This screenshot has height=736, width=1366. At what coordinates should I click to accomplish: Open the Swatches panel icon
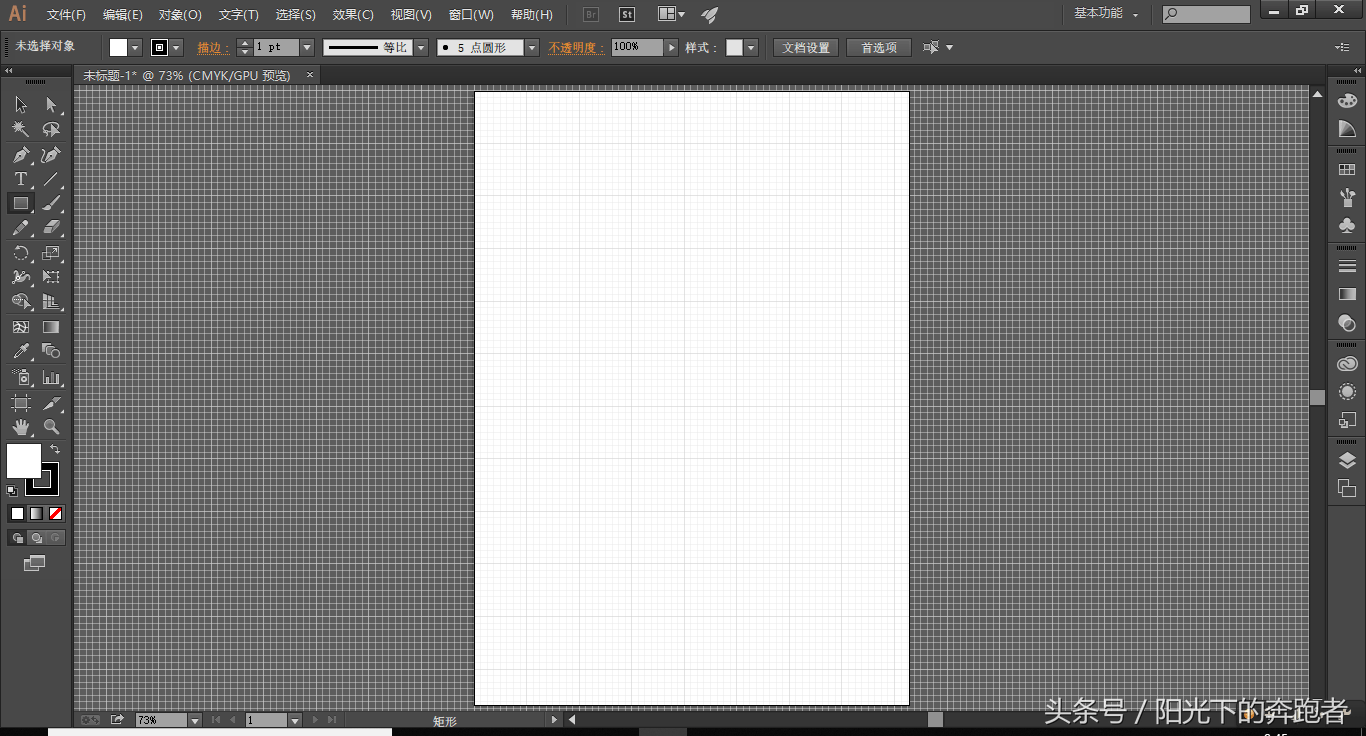point(1347,171)
